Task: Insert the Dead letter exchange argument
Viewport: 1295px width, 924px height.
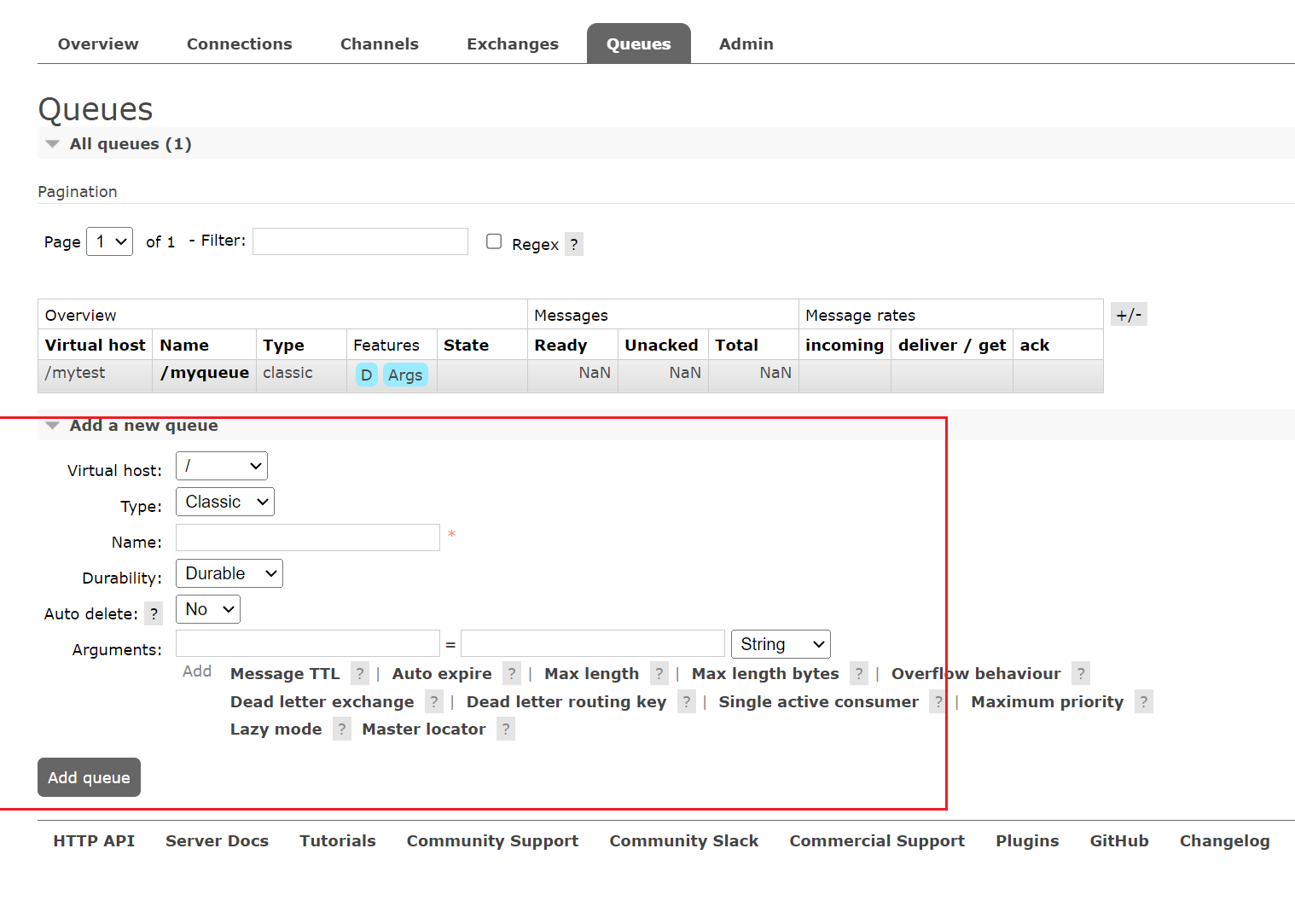Action: pos(322,702)
